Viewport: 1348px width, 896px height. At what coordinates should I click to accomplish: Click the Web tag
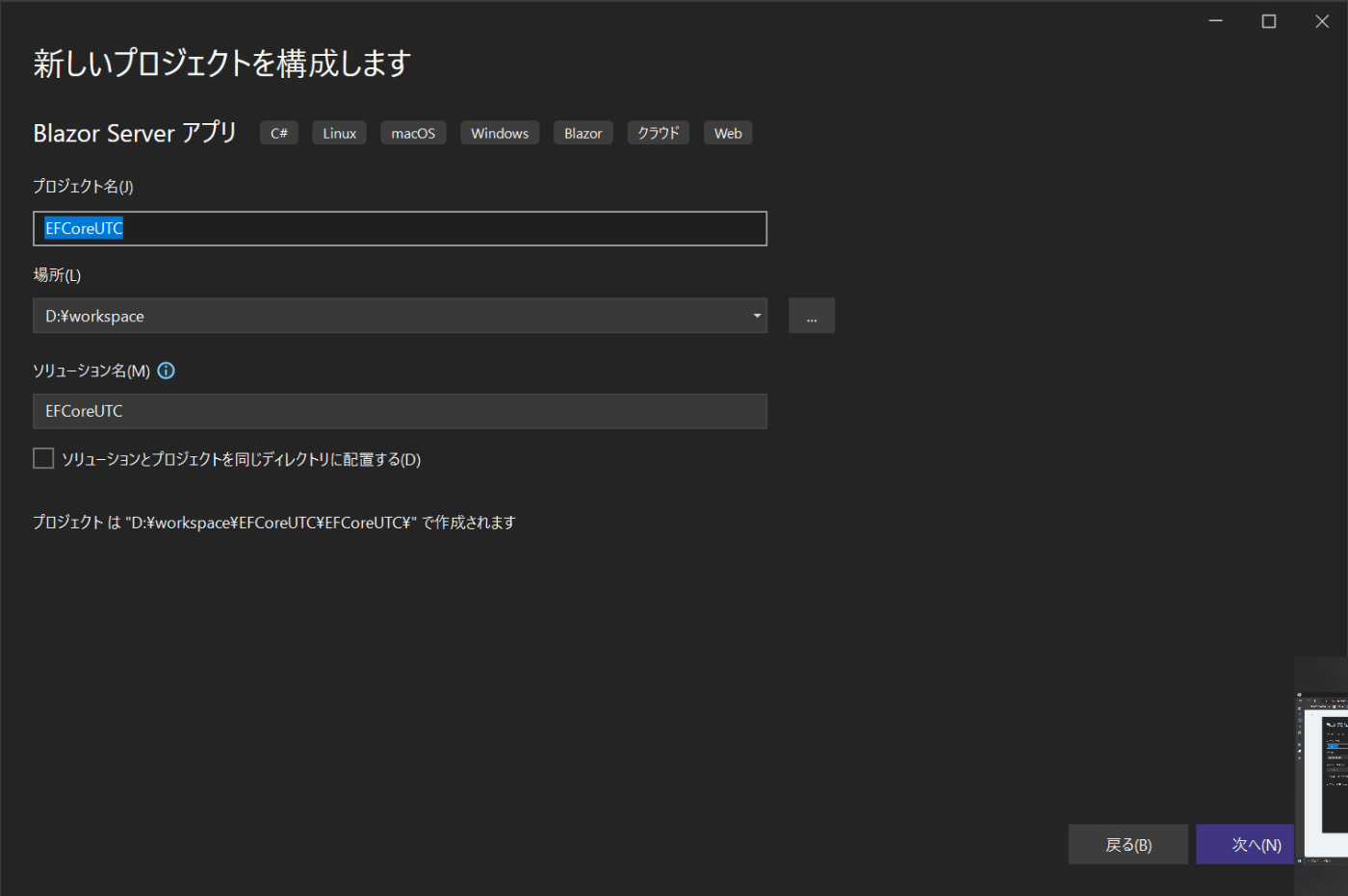(x=728, y=133)
